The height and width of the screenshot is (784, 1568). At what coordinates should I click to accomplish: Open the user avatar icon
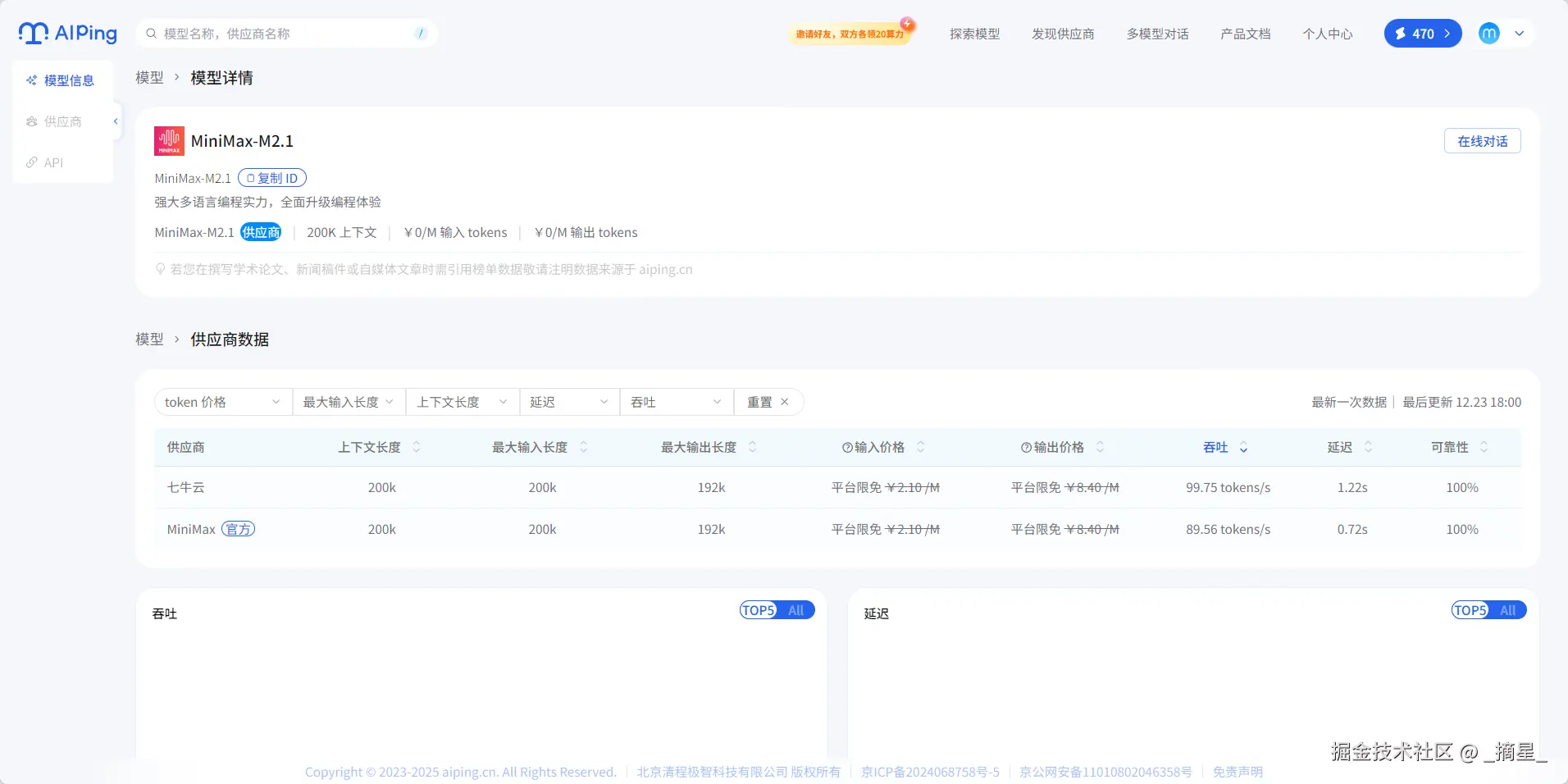(1489, 34)
